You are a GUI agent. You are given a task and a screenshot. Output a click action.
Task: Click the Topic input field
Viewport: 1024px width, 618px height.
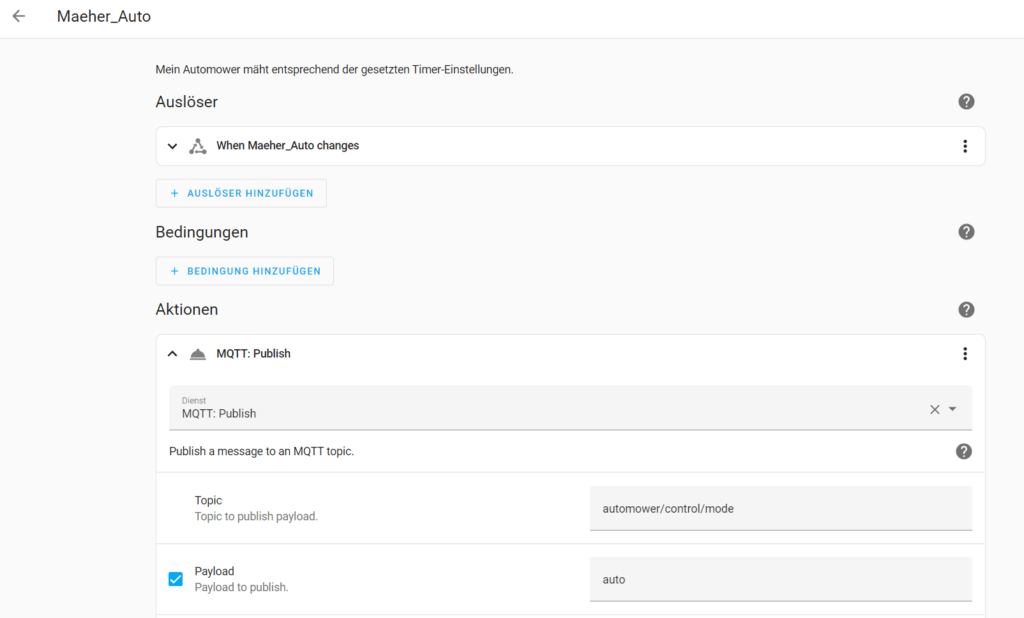pyautogui.click(x=780, y=508)
